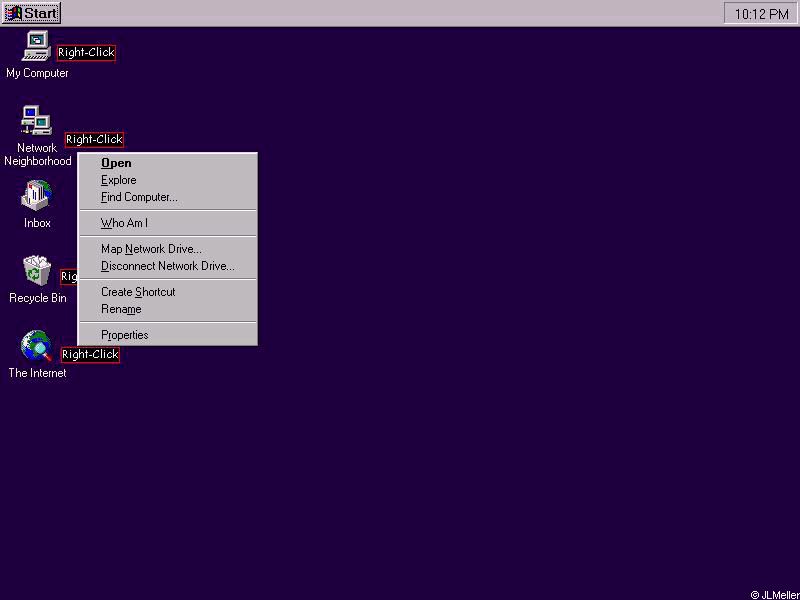800x600 pixels.
Task: Select the Inbox desktop icon
Action: point(36,195)
